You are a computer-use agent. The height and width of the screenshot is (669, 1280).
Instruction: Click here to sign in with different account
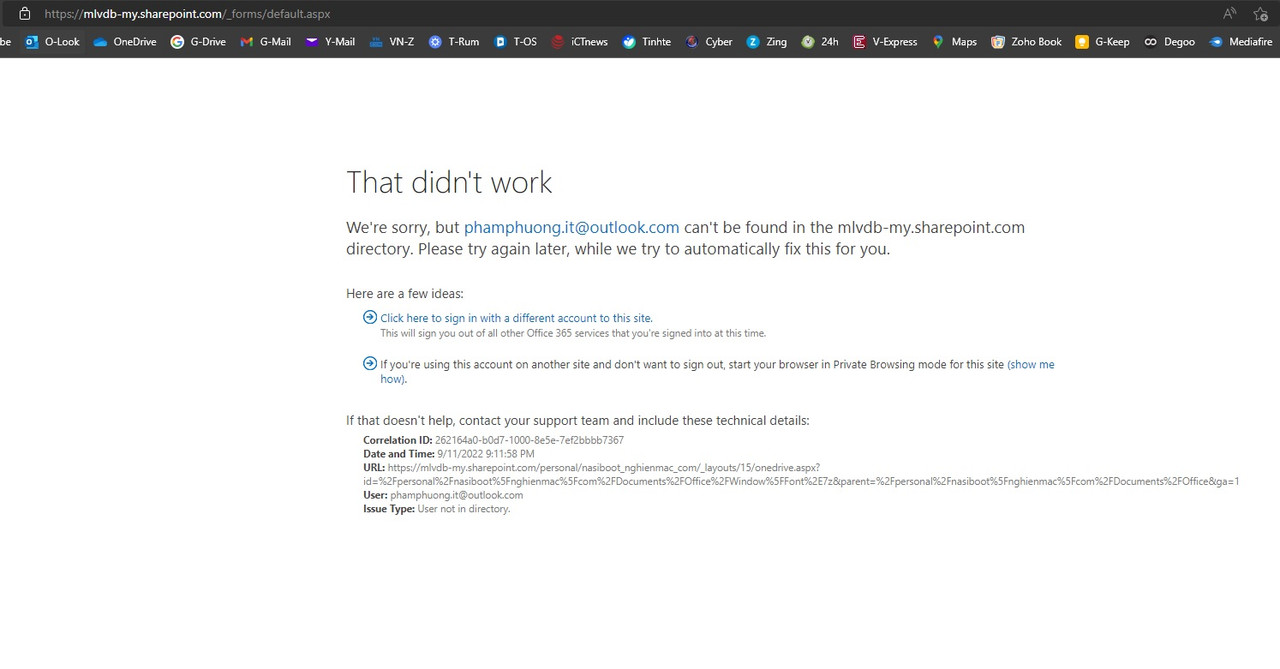click(516, 318)
